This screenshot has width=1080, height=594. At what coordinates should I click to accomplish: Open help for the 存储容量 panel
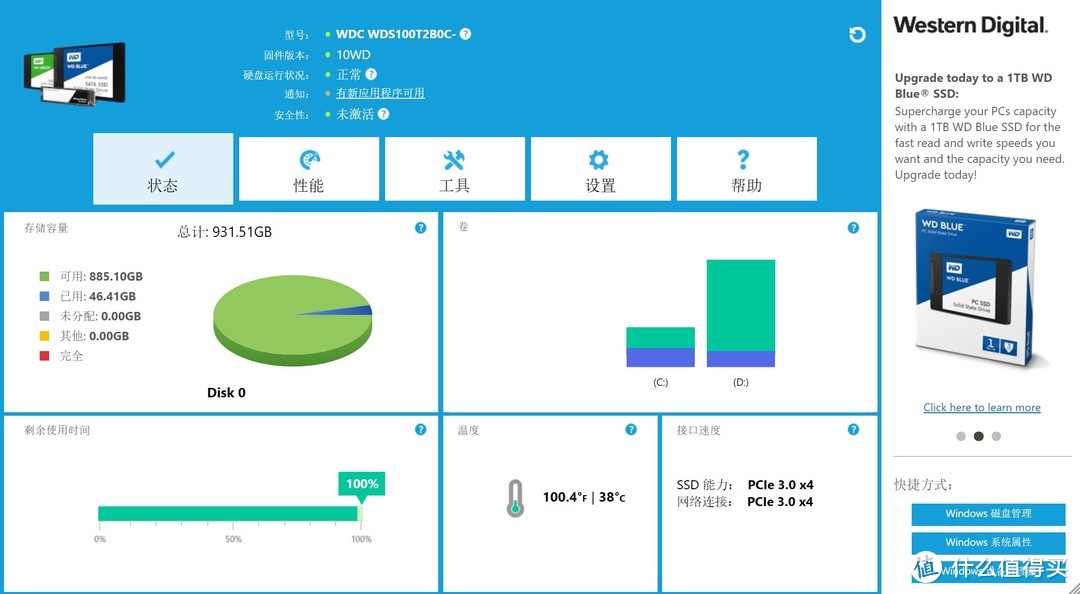pos(420,228)
